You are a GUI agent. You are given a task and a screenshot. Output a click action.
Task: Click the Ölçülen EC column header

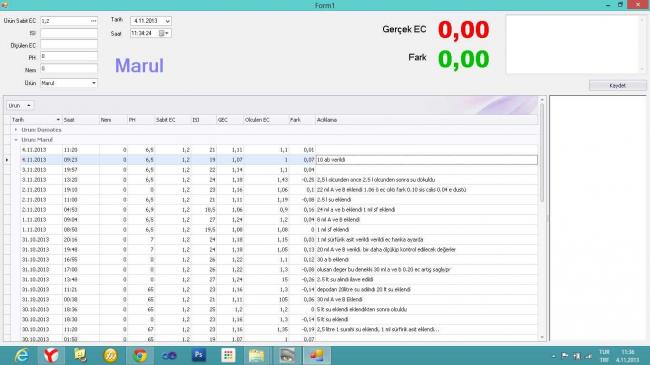click(x=265, y=120)
